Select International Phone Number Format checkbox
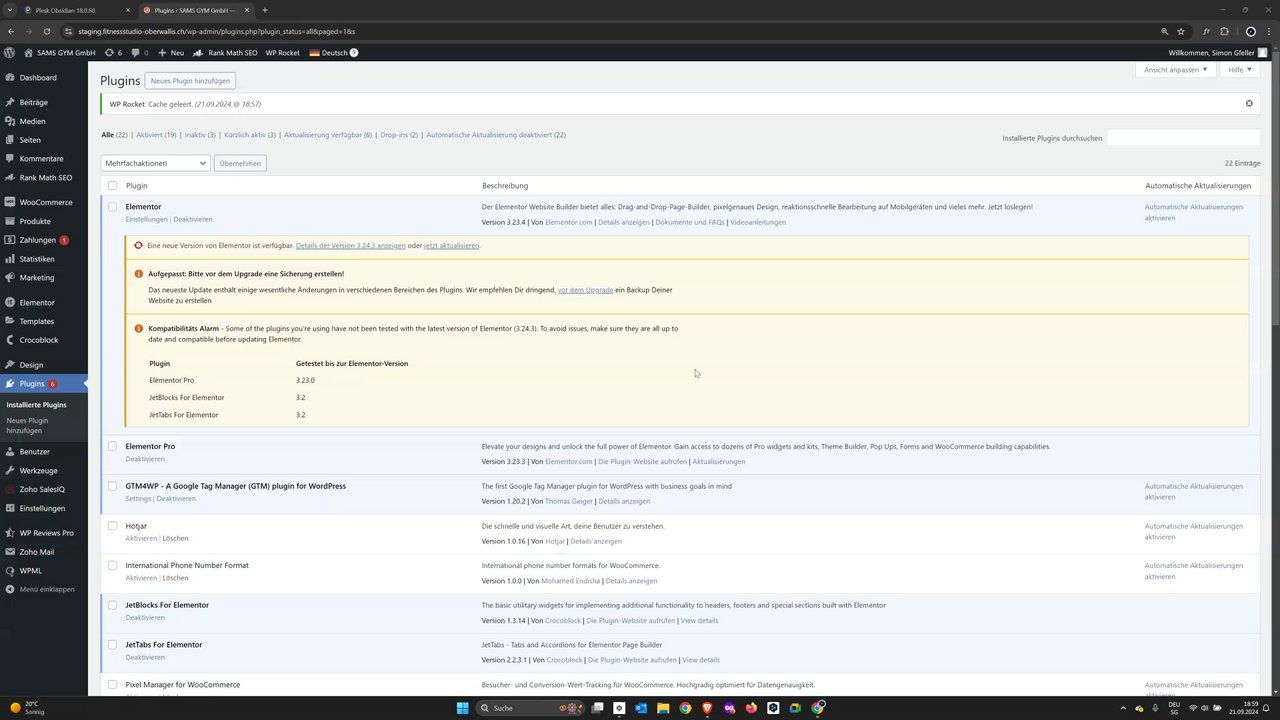Viewport: 1280px width, 720px height. (x=112, y=565)
